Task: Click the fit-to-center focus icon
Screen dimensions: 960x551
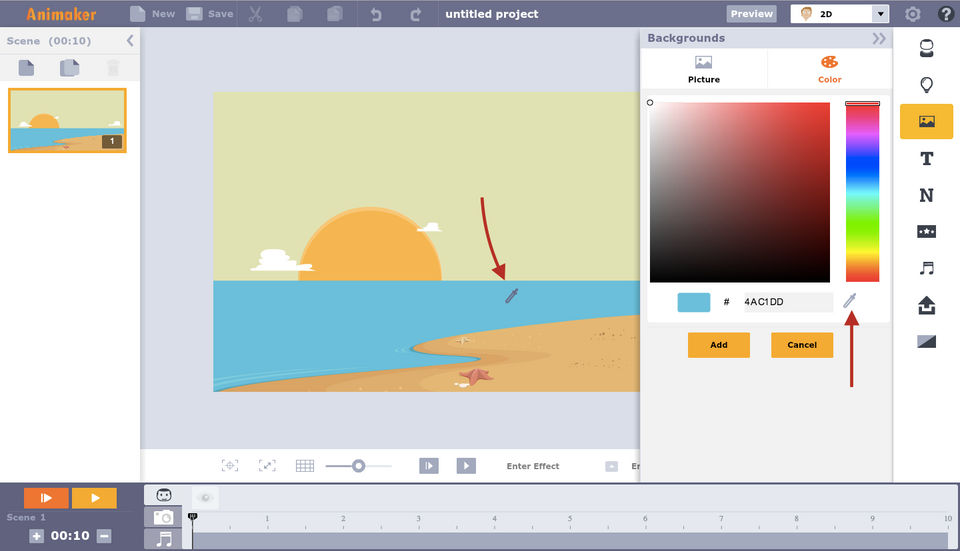Action: tap(230, 466)
